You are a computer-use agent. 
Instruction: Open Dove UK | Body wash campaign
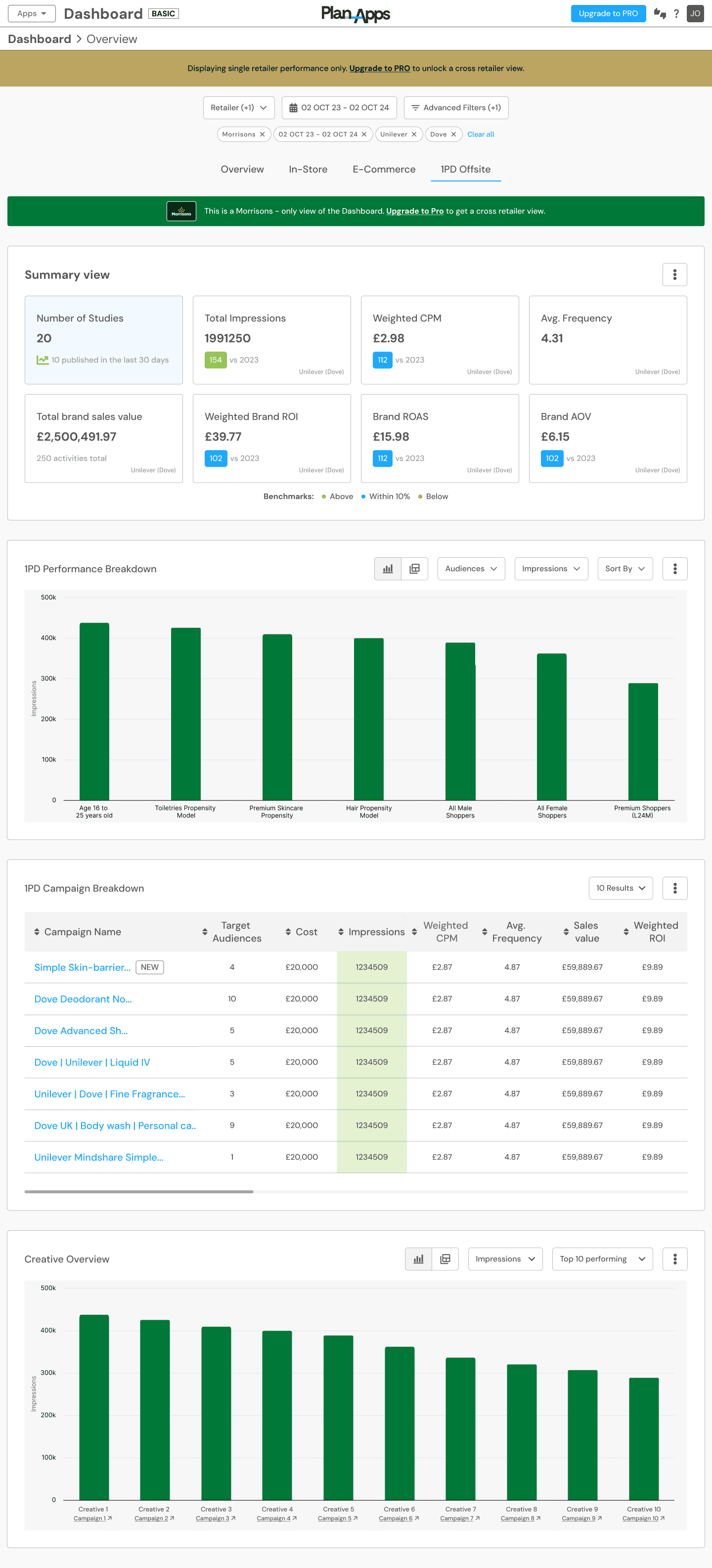[x=115, y=1125]
